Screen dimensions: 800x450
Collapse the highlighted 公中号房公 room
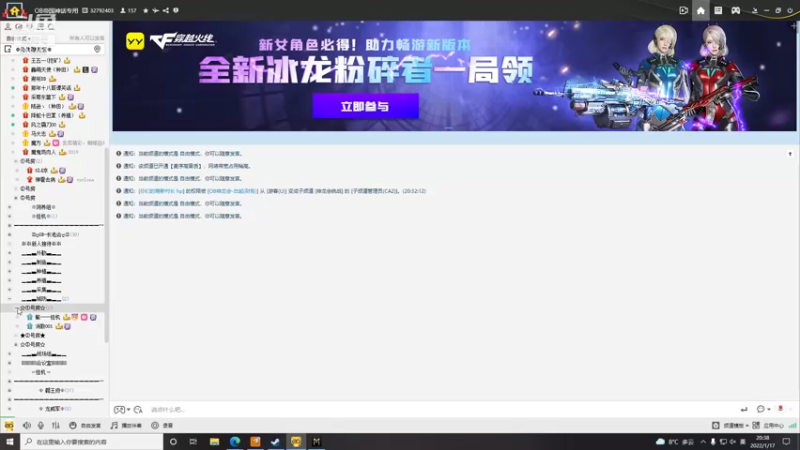point(16,308)
